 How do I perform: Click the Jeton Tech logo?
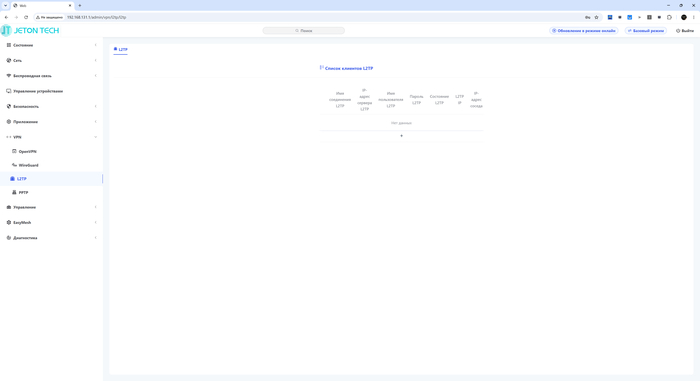30,30
